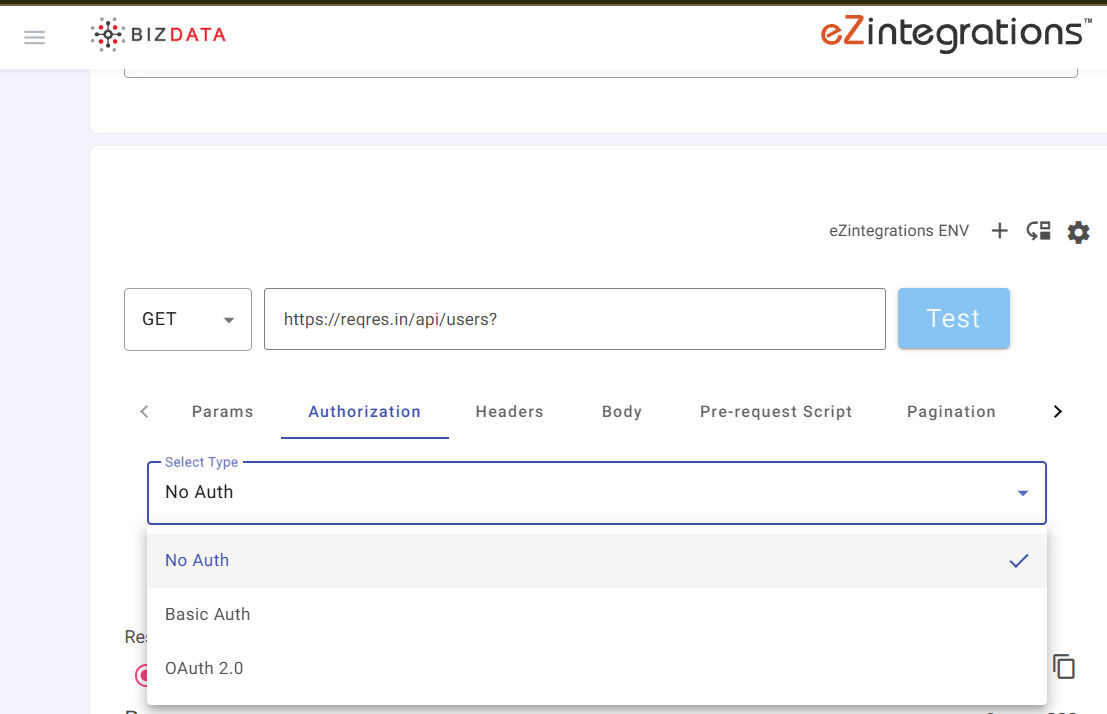The height and width of the screenshot is (714, 1107).
Task: Click the API URL input field
Action: pos(574,319)
